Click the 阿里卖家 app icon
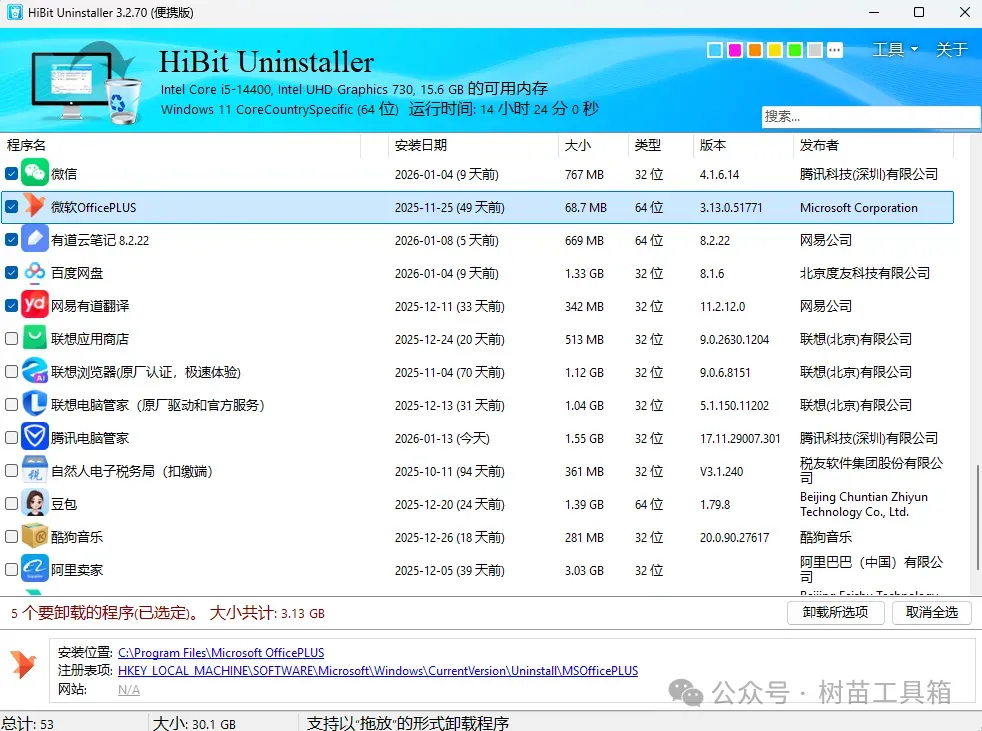The image size is (982, 731). tap(34, 569)
